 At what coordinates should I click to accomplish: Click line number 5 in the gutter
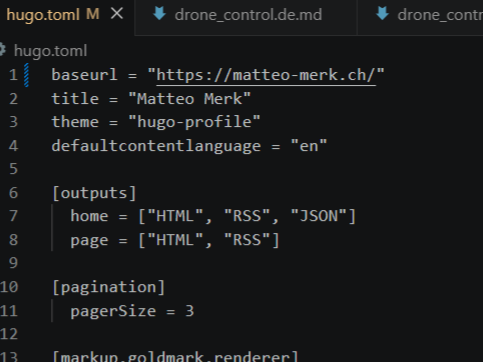click(x=13, y=169)
